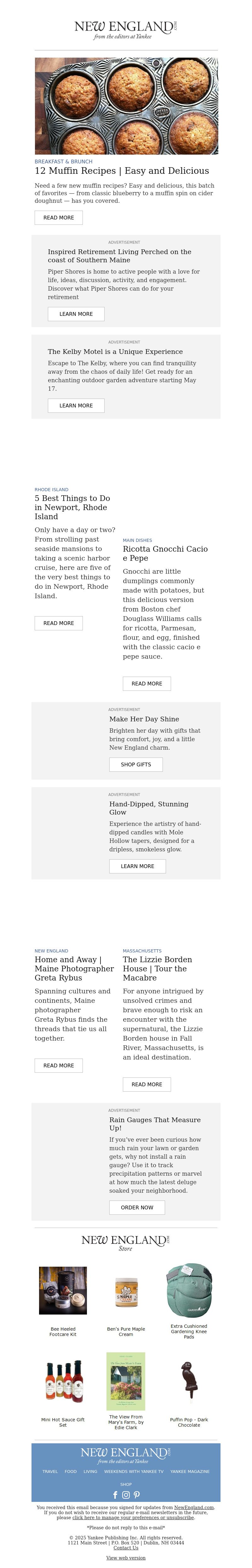Open the View web version link
The width and height of the screenshot is (252, 1568).
126,1558
